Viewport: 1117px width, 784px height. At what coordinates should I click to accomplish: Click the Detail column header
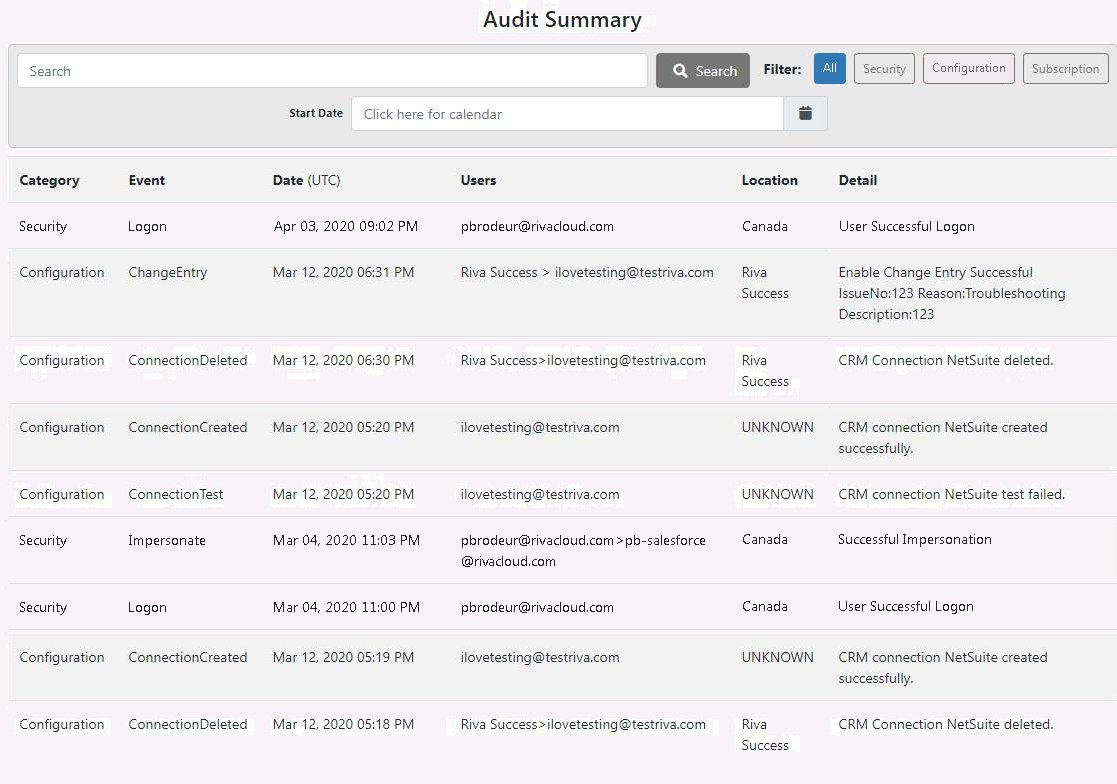tap(858, 180)
